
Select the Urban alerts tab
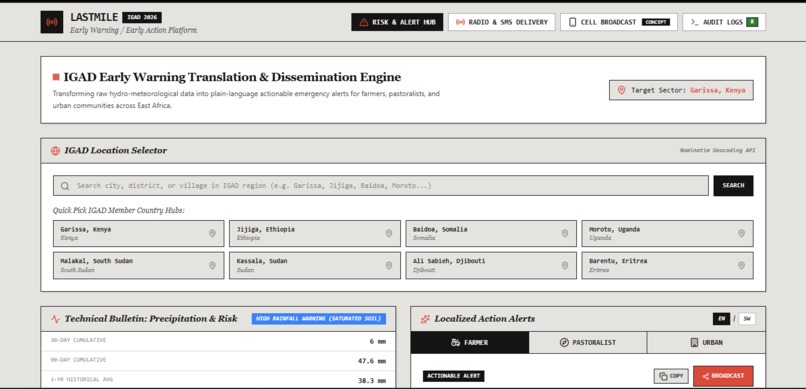coord(706,342)
